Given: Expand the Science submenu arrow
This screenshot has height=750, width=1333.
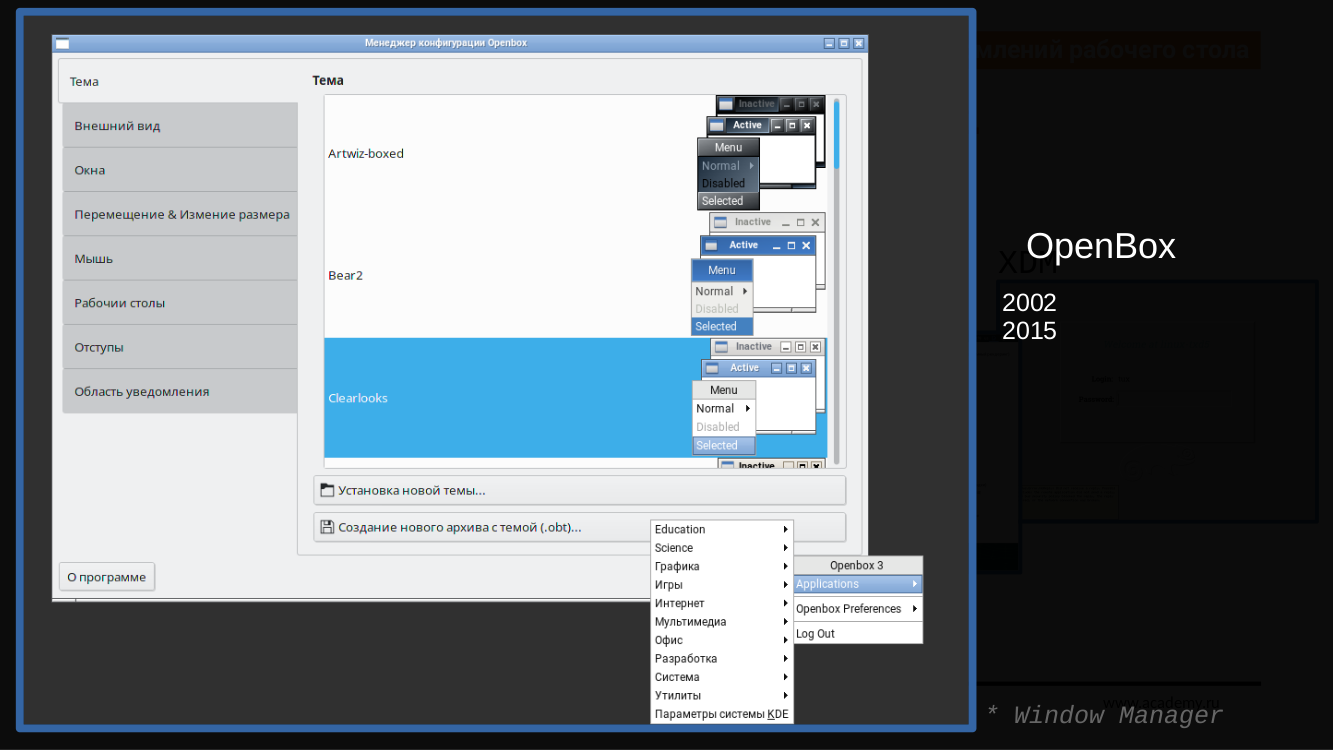Looking at the screenshot, I should (x=786, y=548).
